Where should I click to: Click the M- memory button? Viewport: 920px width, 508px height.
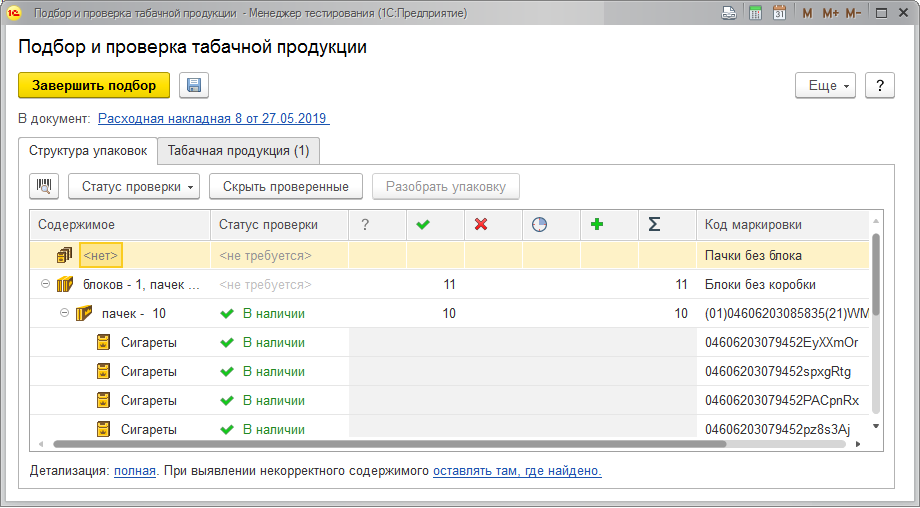point(853,13)
